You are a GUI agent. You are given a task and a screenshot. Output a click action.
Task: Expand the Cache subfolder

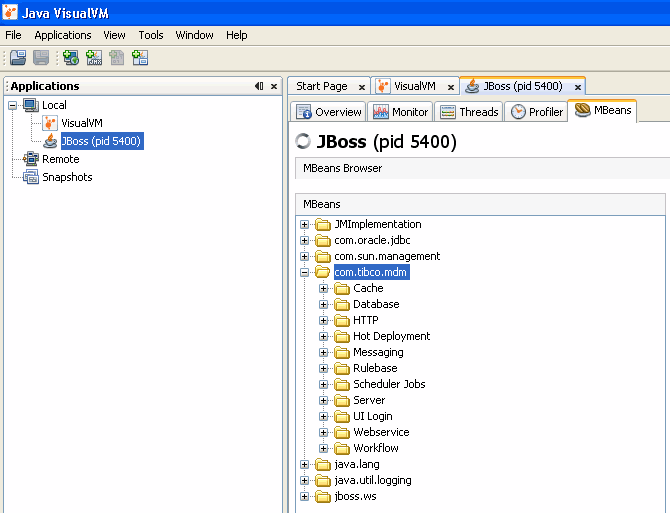pos(323,289)
